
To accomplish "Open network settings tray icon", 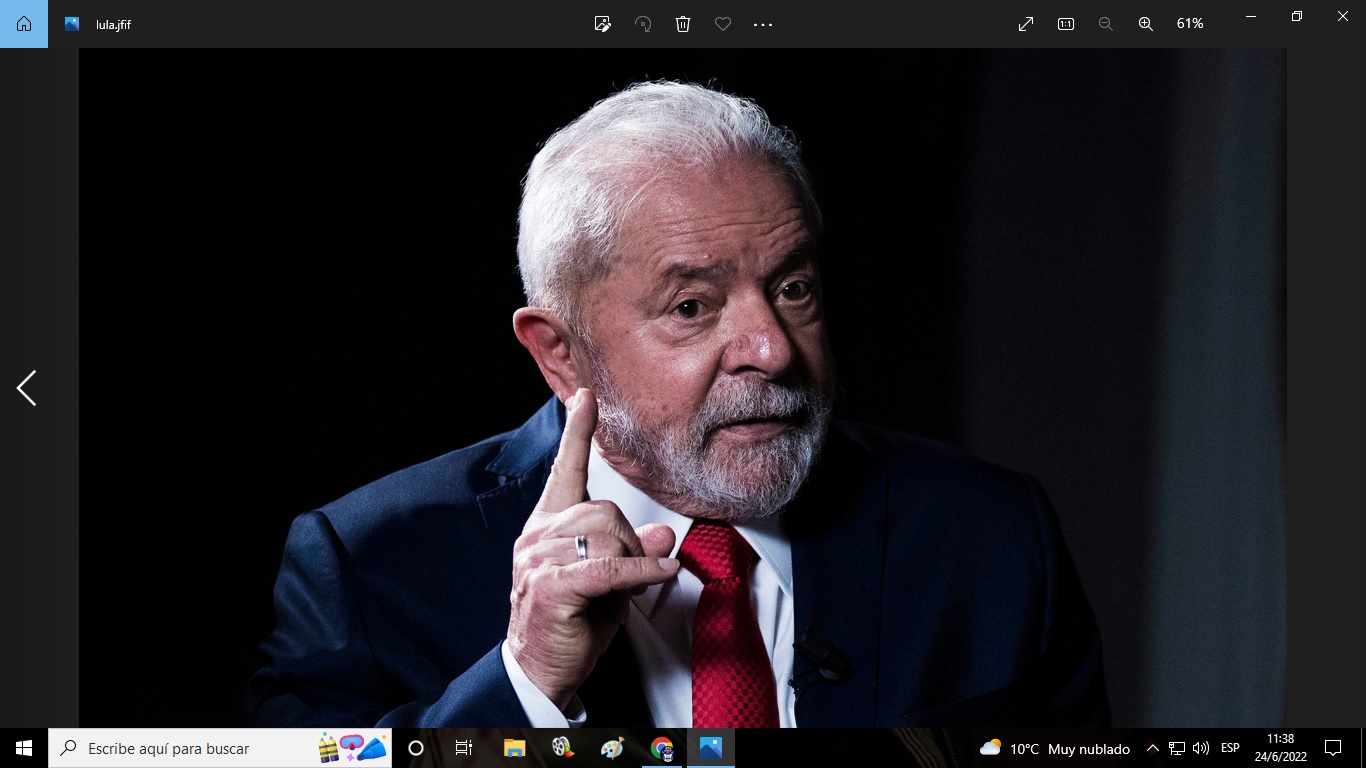I will point(1177,748).
